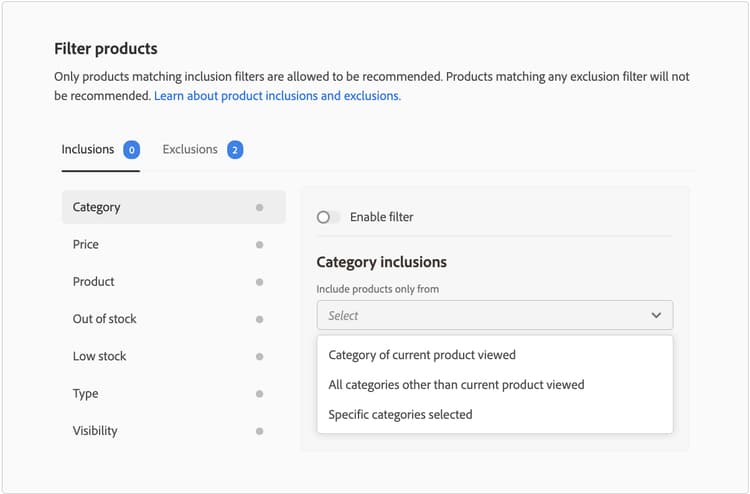Viewport: 750px width, 494px height.
Task: Click the status dot beside Type
Action: [x=259, y=394]
